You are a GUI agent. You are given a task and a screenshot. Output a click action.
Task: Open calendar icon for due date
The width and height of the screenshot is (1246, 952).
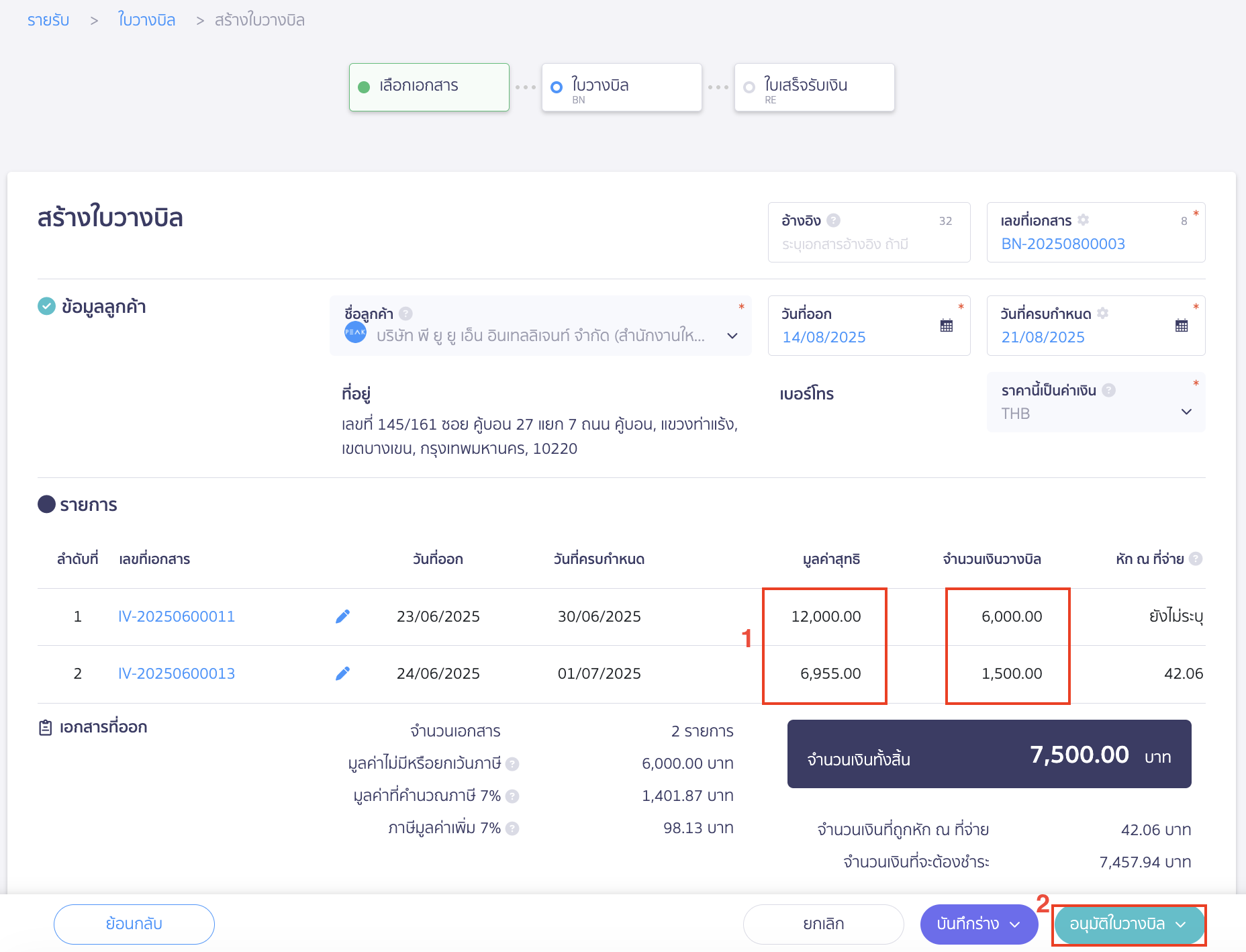1181,326
